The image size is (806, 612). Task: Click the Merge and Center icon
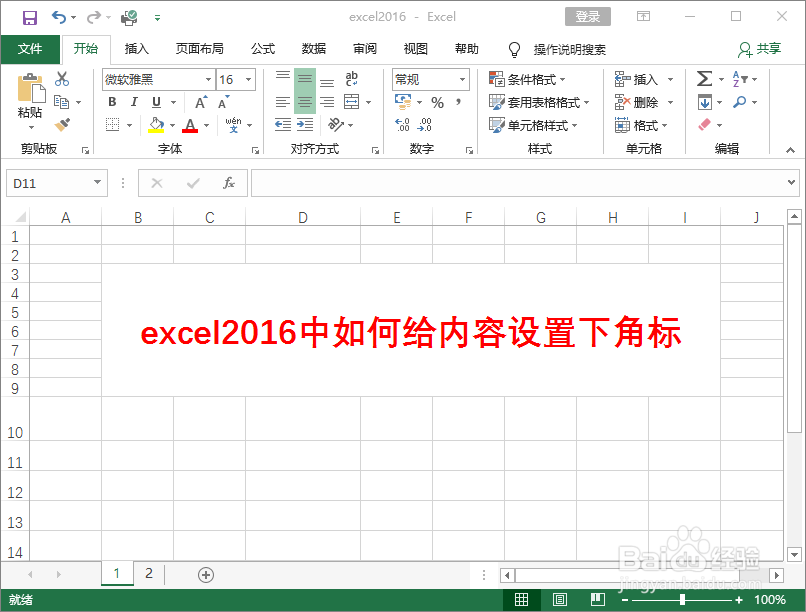(x=352, y=102)
